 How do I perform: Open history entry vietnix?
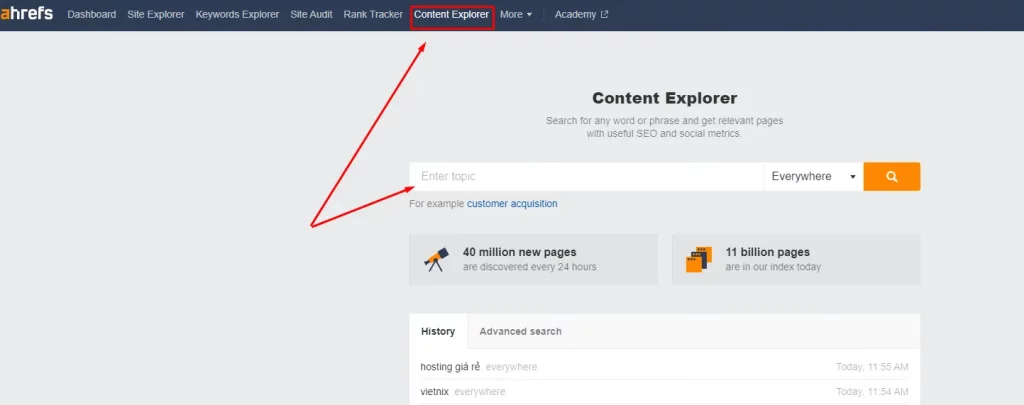pyautogui.click(x=434, y=392)
